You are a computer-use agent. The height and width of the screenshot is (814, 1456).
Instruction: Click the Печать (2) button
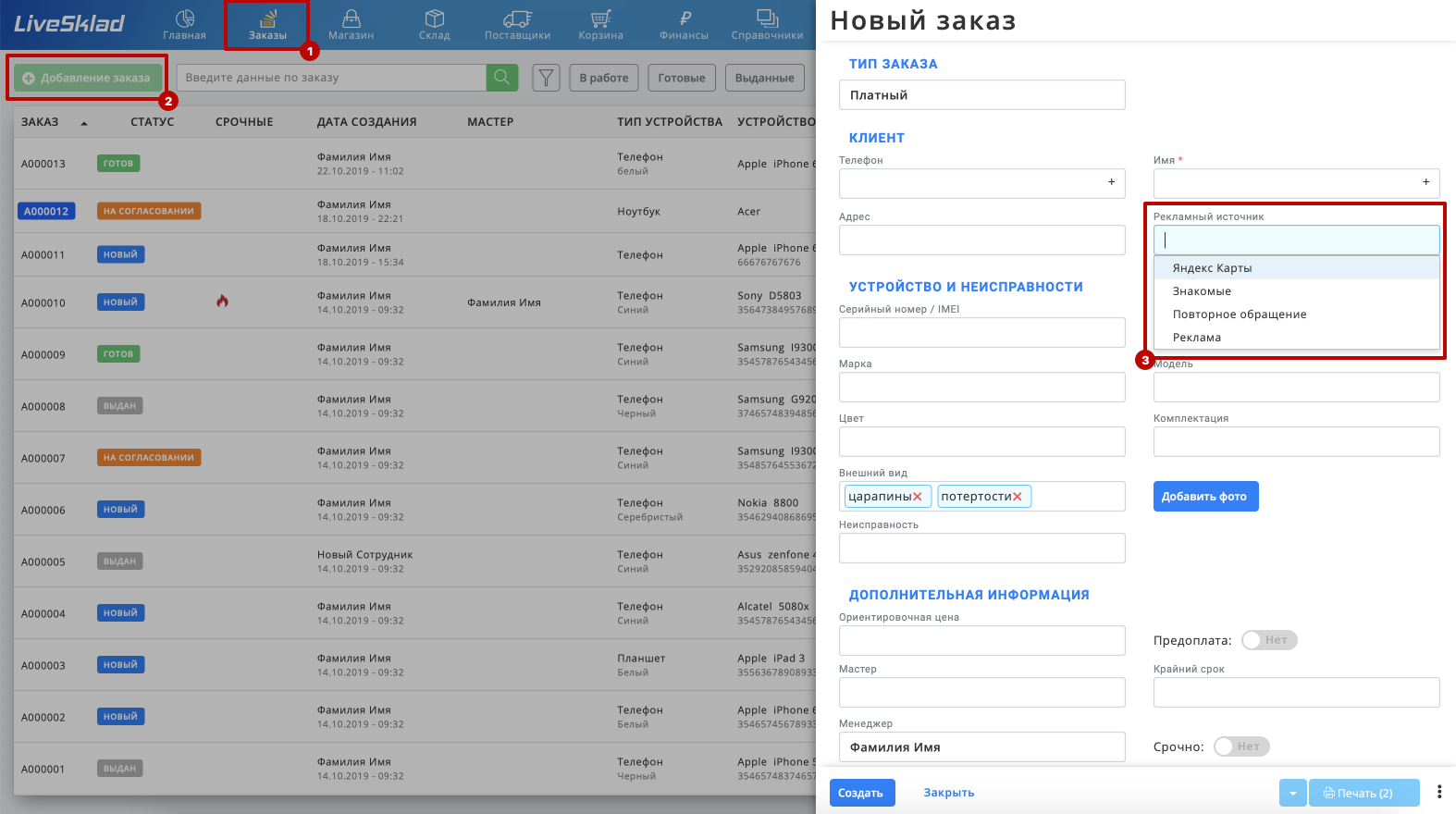pos(1364,793)
